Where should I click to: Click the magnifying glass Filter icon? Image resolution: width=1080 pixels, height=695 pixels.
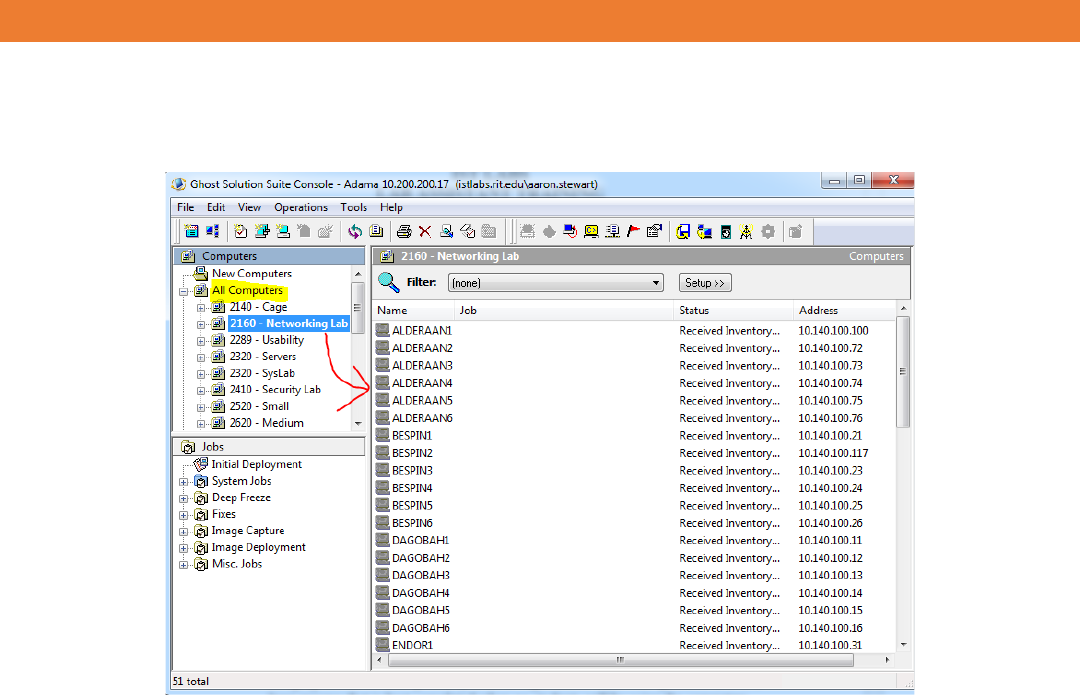389,282
